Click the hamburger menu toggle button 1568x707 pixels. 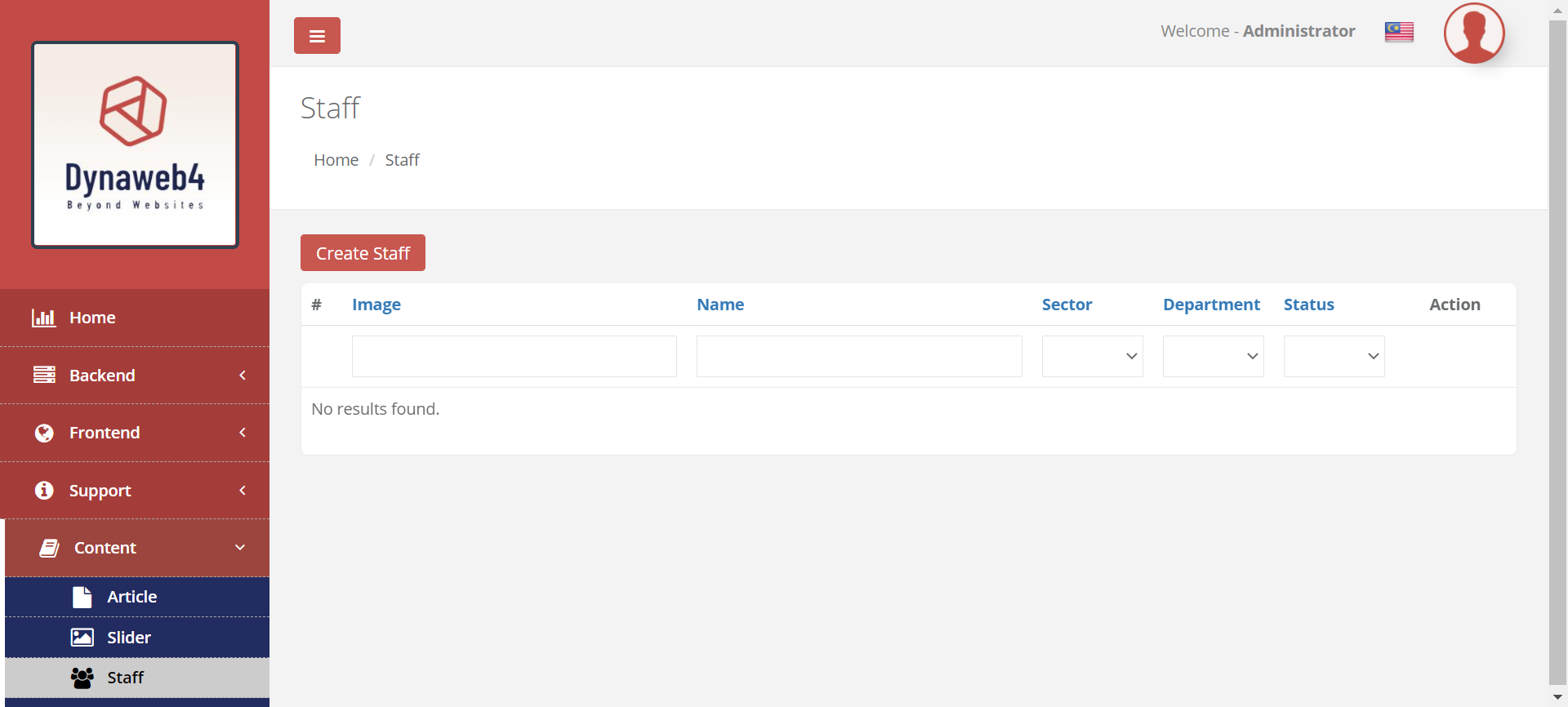coord(317,36)
